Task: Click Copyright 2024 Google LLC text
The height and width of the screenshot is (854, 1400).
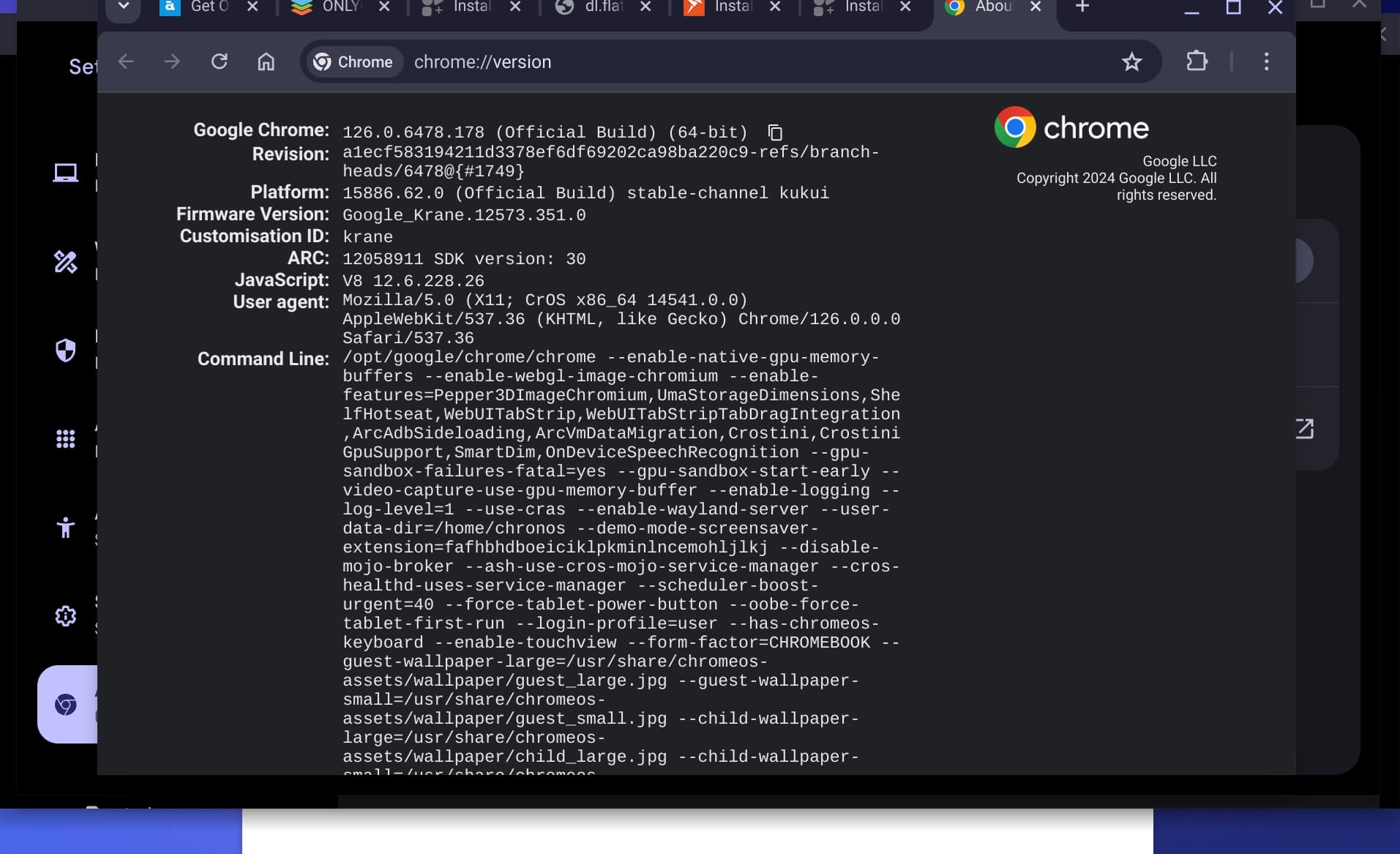Action: point(1116,187)
